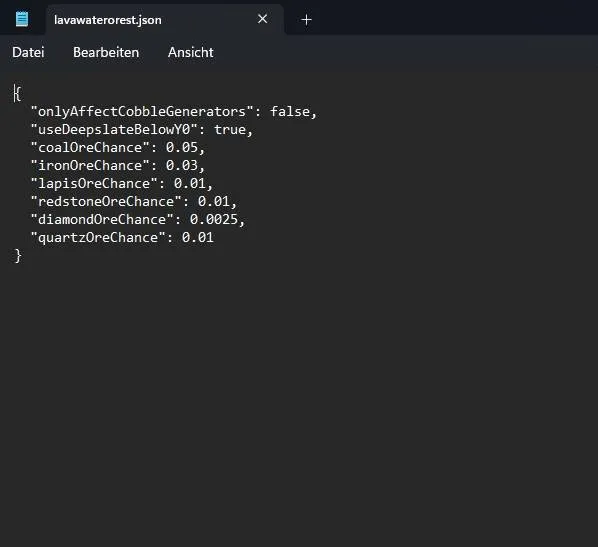Viewport: 598px width, 547px height.
Task: Click the lapisOreChance value 0.01
Action: tap(190, 183)
